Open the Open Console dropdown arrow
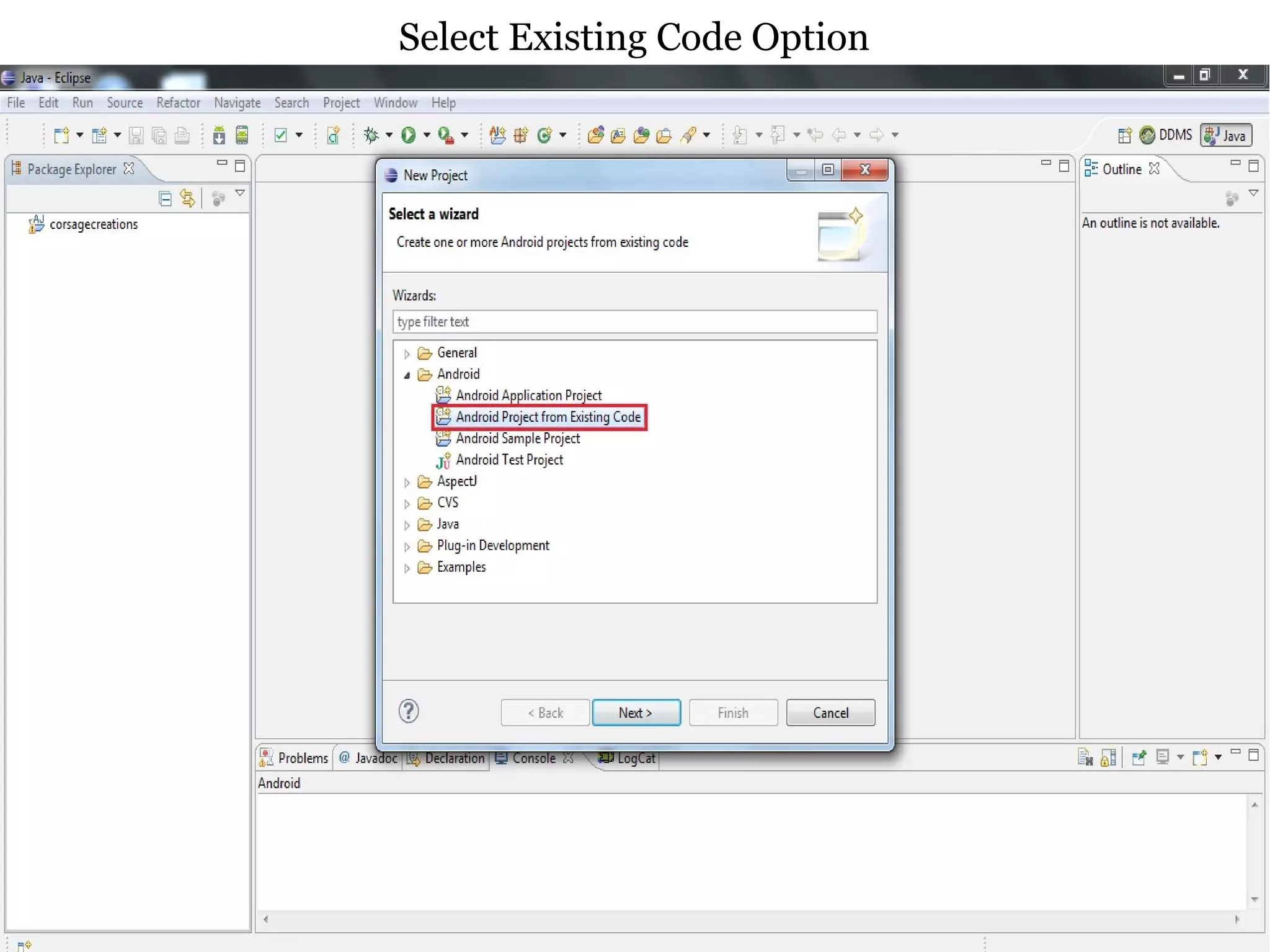Image resolution: width=1270 pixels, height=952 pixels. 1218,757
